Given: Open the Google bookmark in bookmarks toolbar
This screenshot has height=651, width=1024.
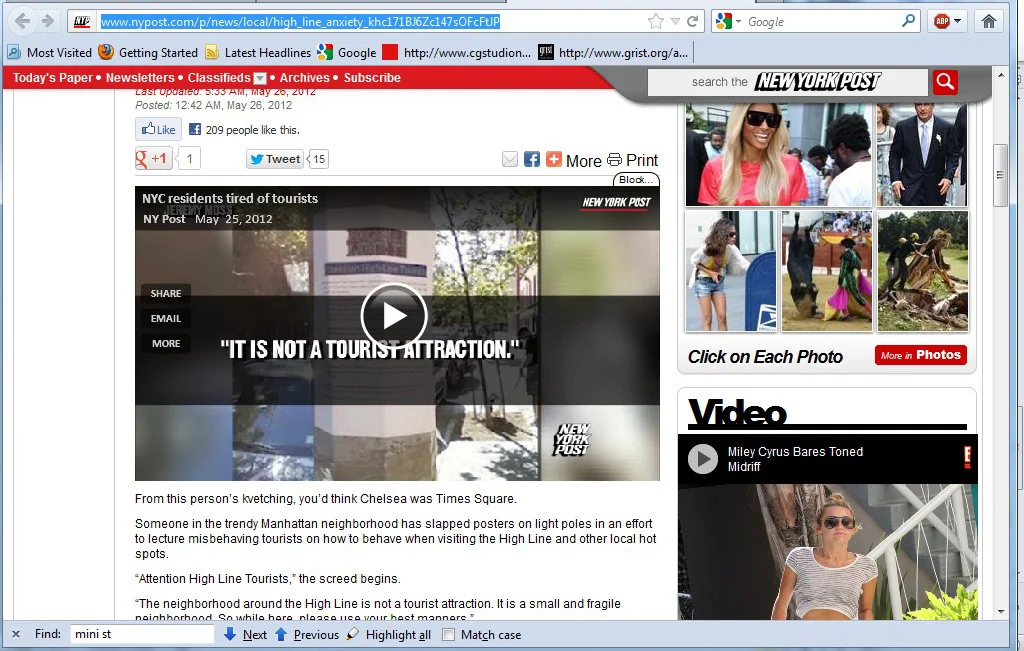Looking at the screenshot, I should click(347, 53).
